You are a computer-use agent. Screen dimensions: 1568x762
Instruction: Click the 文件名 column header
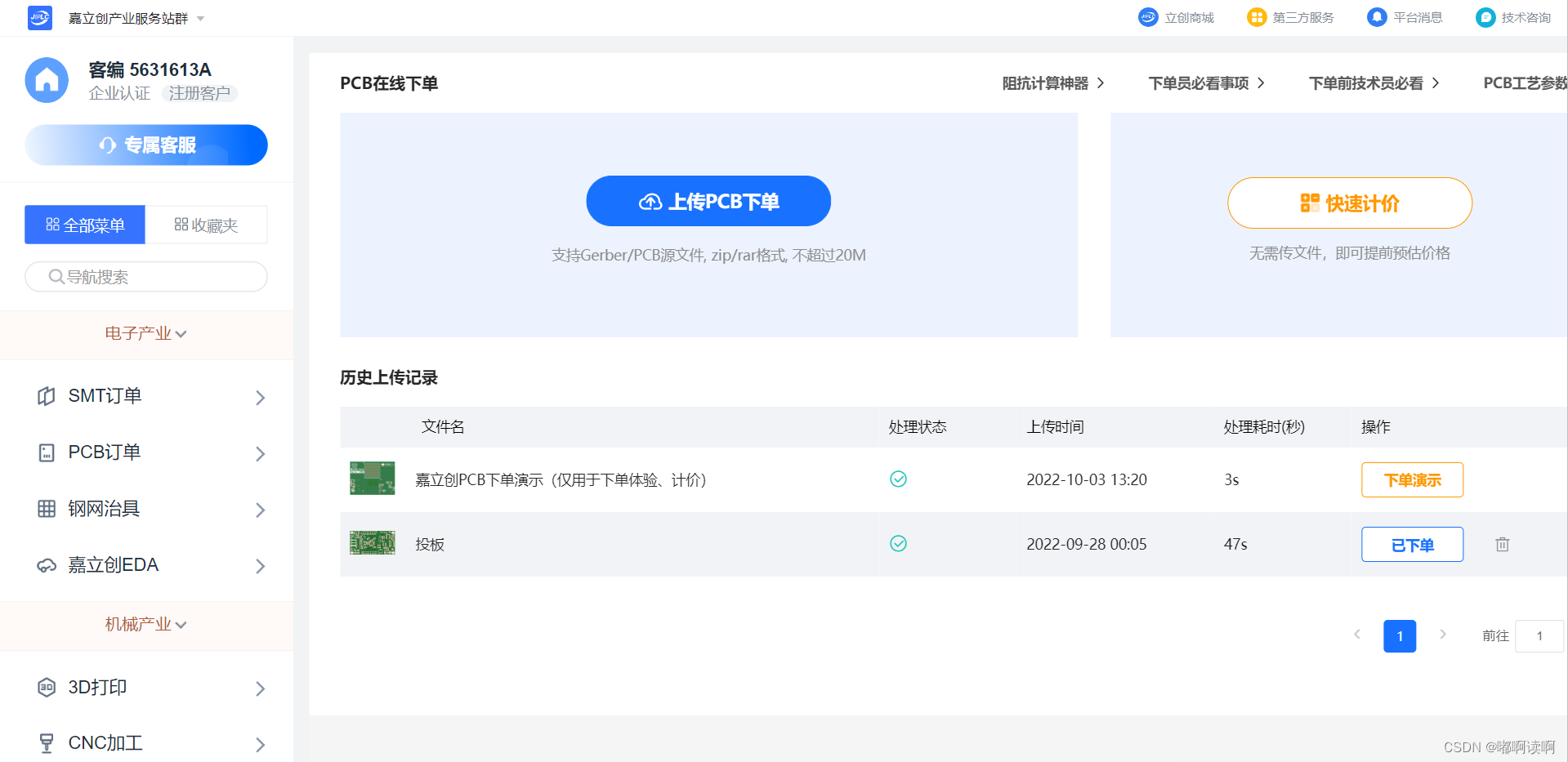(x=443, y=426)
